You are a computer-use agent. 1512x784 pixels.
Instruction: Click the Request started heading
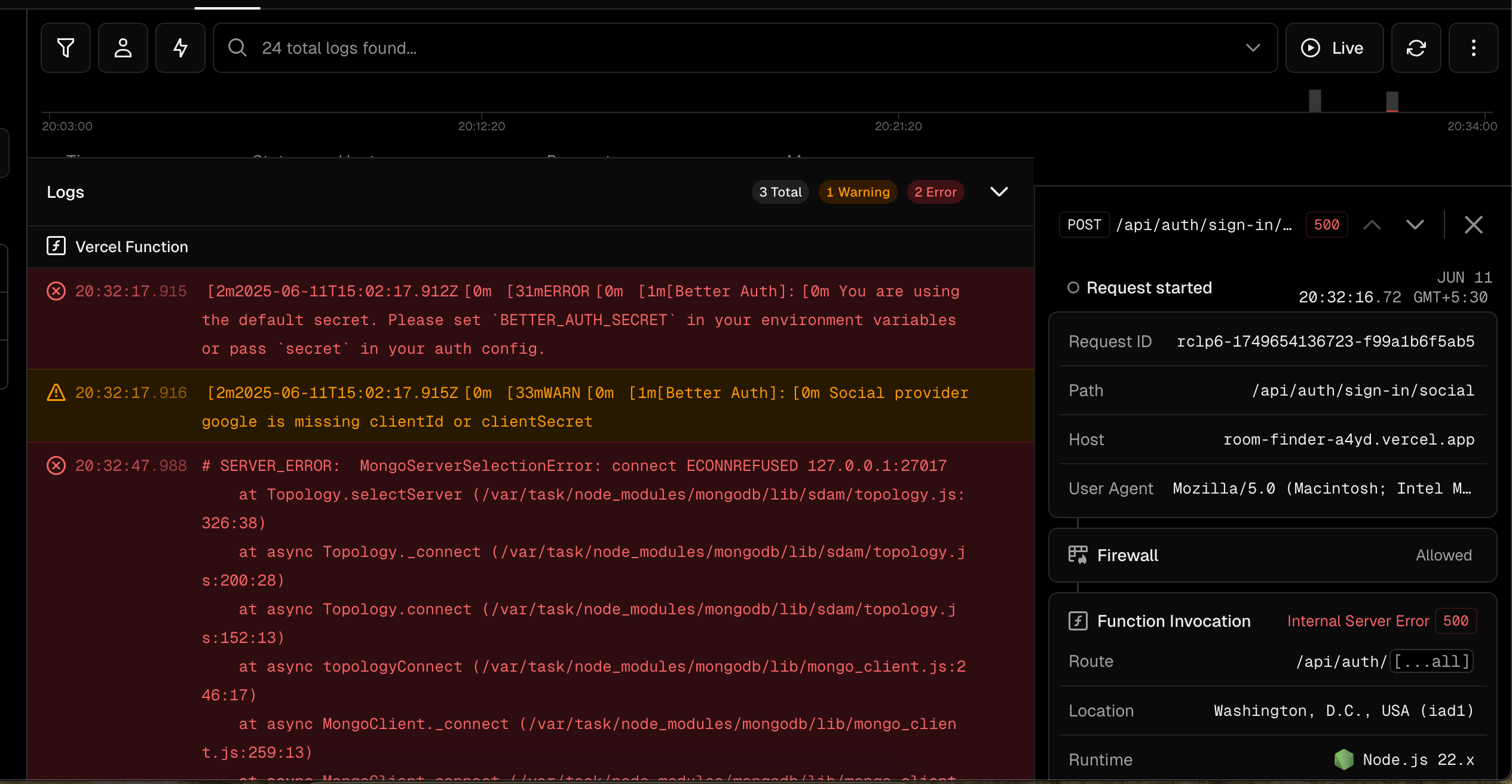[1149, 287]
